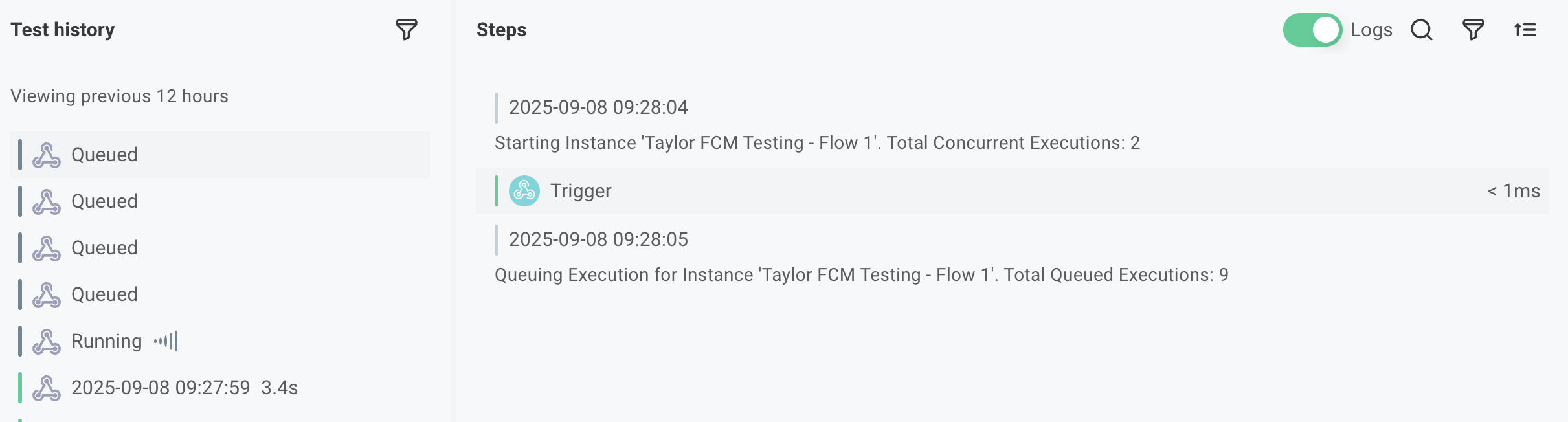Select the Trigger step row
Screen dimensions: 1568x422
(x=971, y=191)
